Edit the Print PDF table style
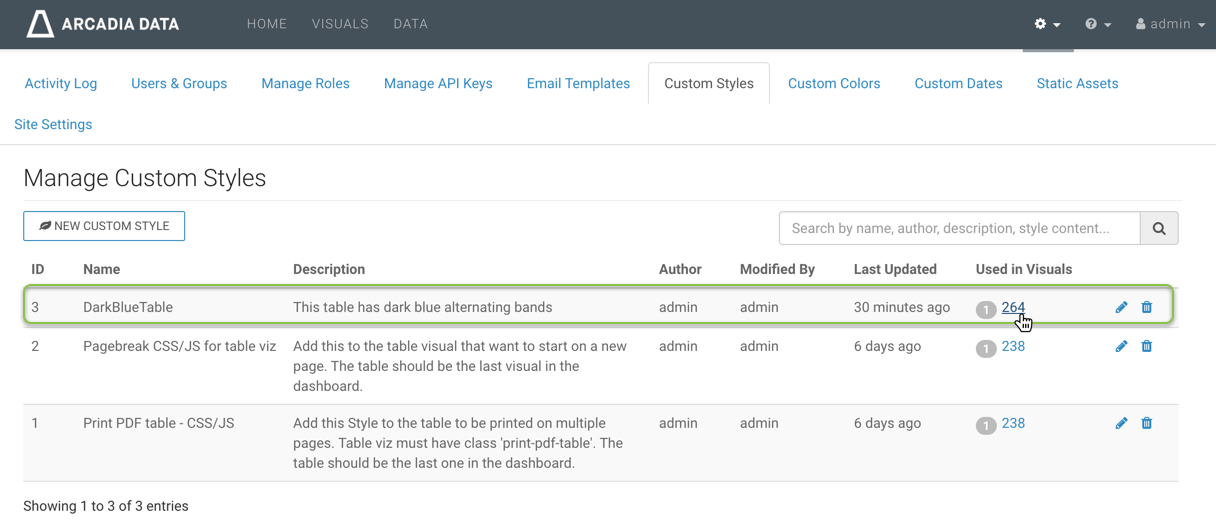Screen dimensions: 1216x521 tap(1121, 423)
